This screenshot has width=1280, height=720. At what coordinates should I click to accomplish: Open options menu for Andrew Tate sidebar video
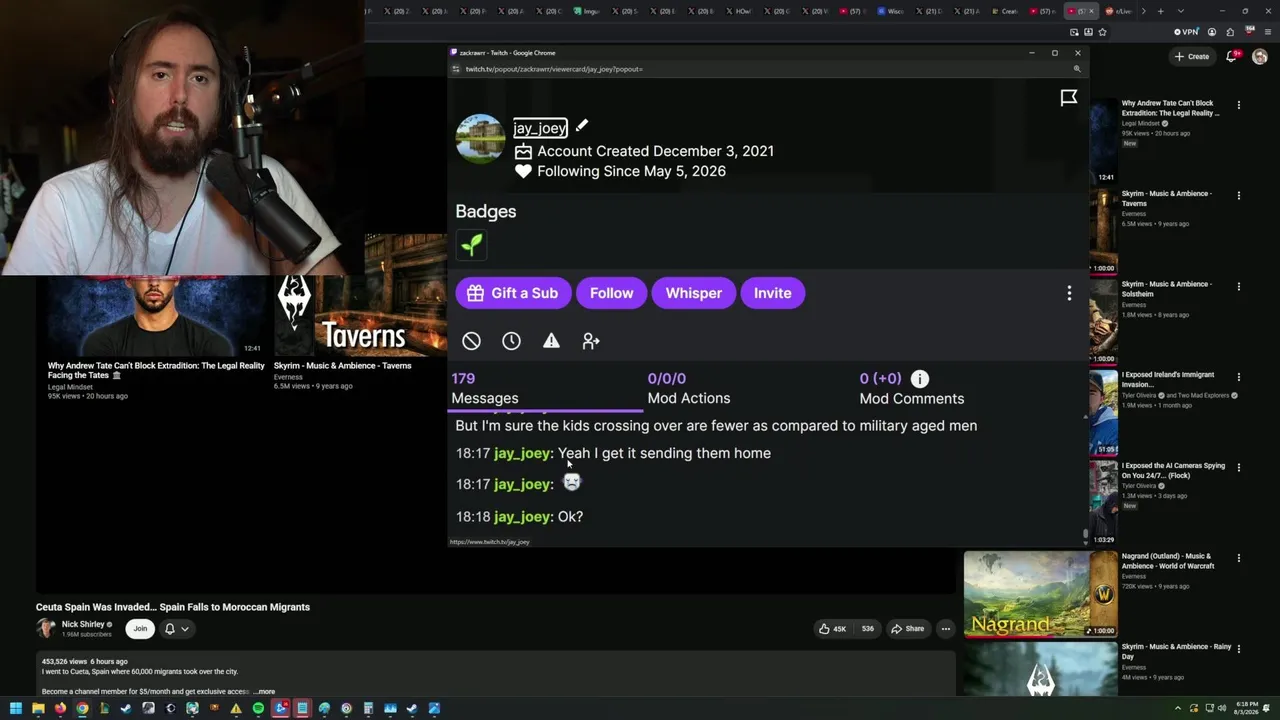tap(1239, 105)
